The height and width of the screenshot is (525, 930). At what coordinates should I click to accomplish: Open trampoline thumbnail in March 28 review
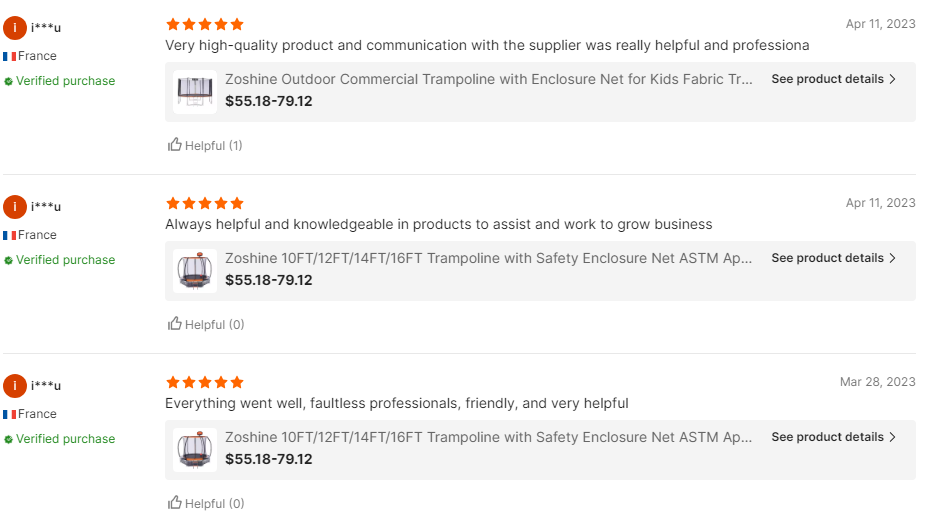pyautogui.click(x=195, y=450)
